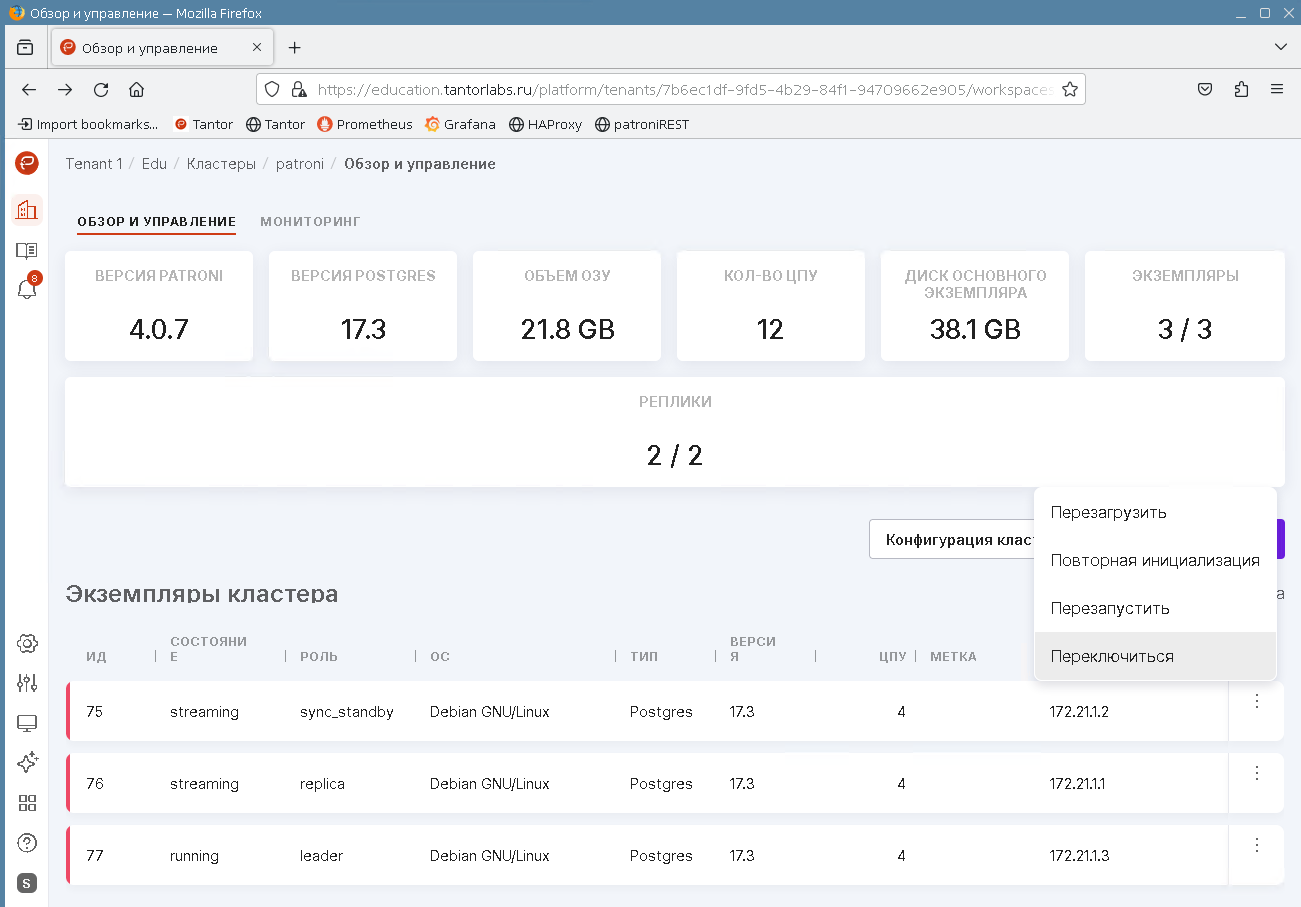Bookmark this page with star icon
This screenshot has width=1301, height=907.
(x=1069, y=90)
